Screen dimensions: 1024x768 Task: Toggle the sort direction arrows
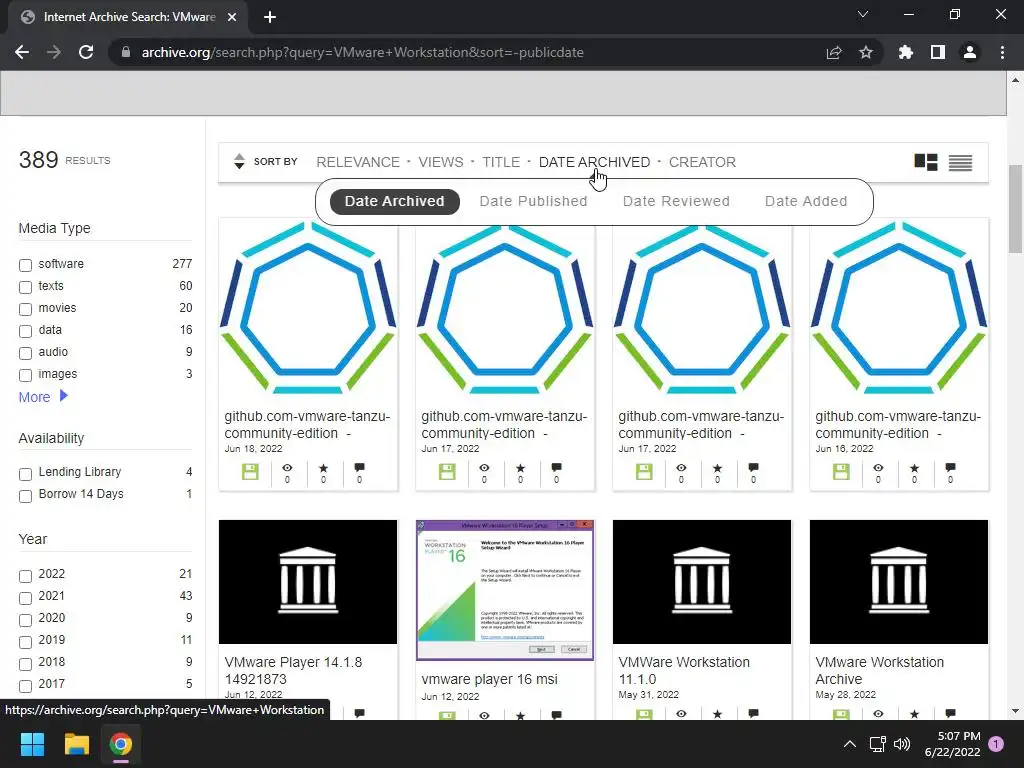click(x=239, y=161)
